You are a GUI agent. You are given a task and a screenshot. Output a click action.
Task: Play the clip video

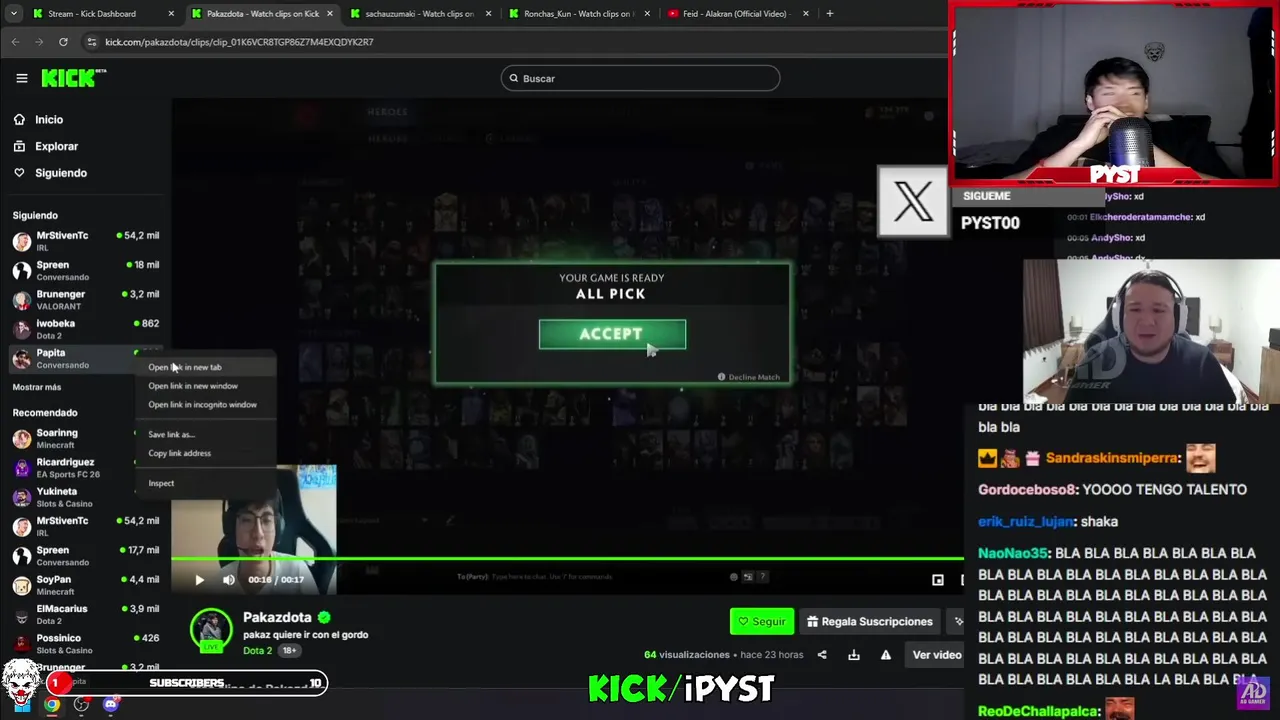click(199, 580)
